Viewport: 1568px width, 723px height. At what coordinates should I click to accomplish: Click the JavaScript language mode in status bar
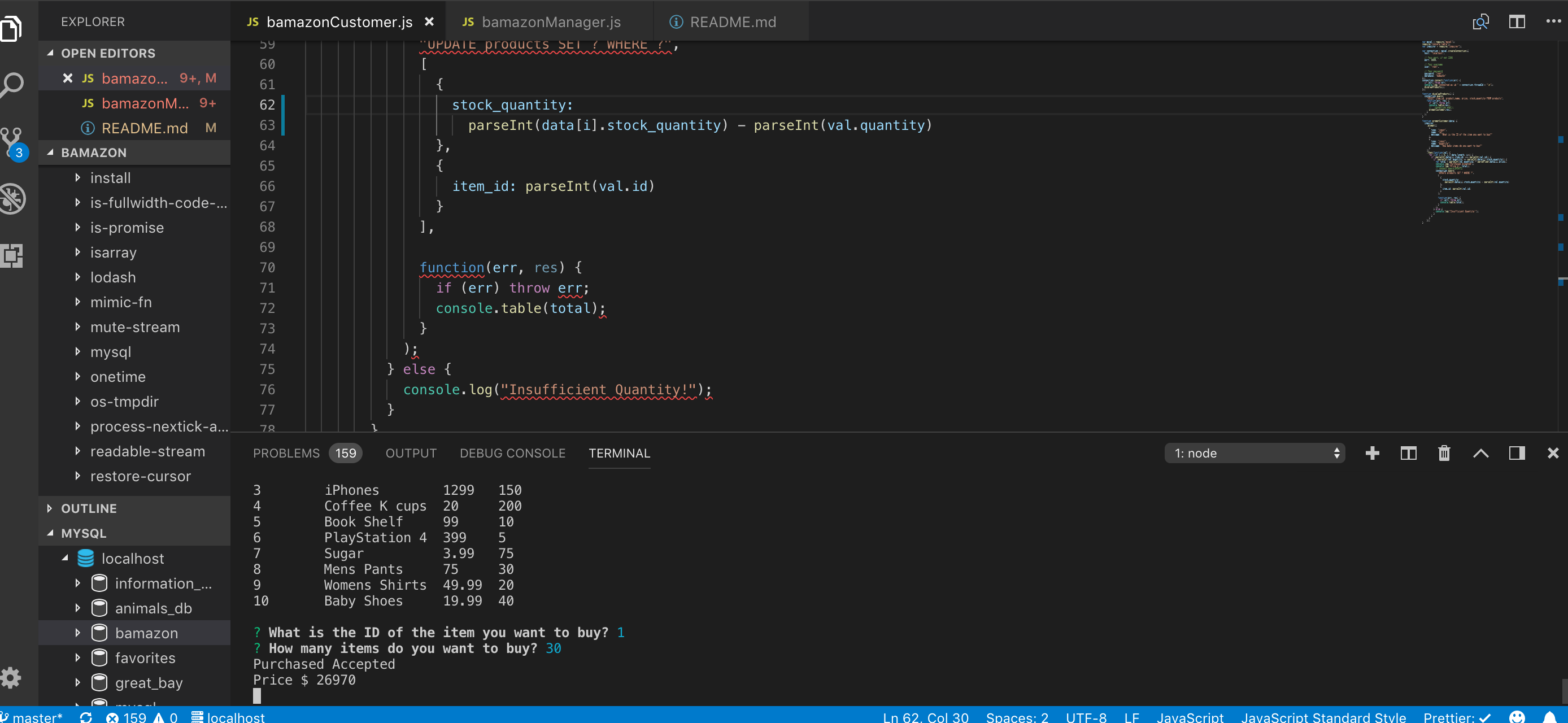tap(1190, 717)
